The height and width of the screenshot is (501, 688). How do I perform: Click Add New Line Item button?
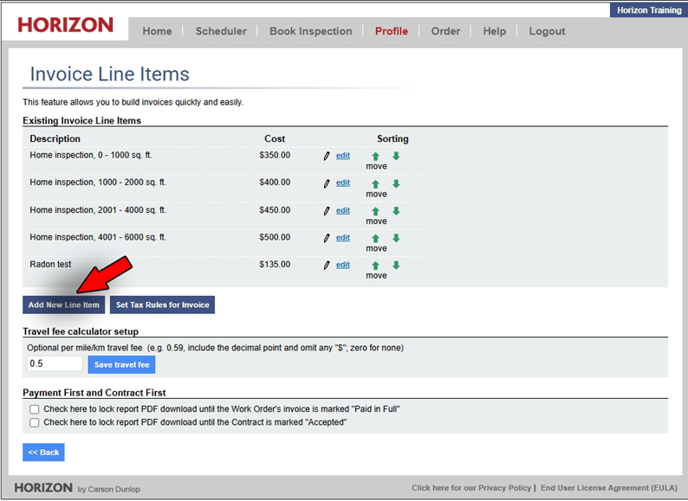point(64,304)
